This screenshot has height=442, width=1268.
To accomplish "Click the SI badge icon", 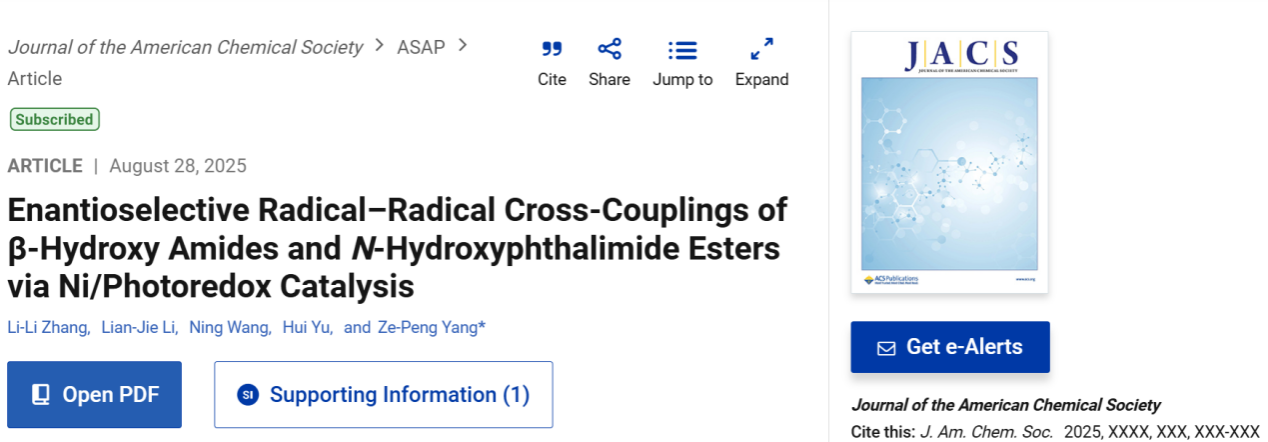I will tap(248, 395).
